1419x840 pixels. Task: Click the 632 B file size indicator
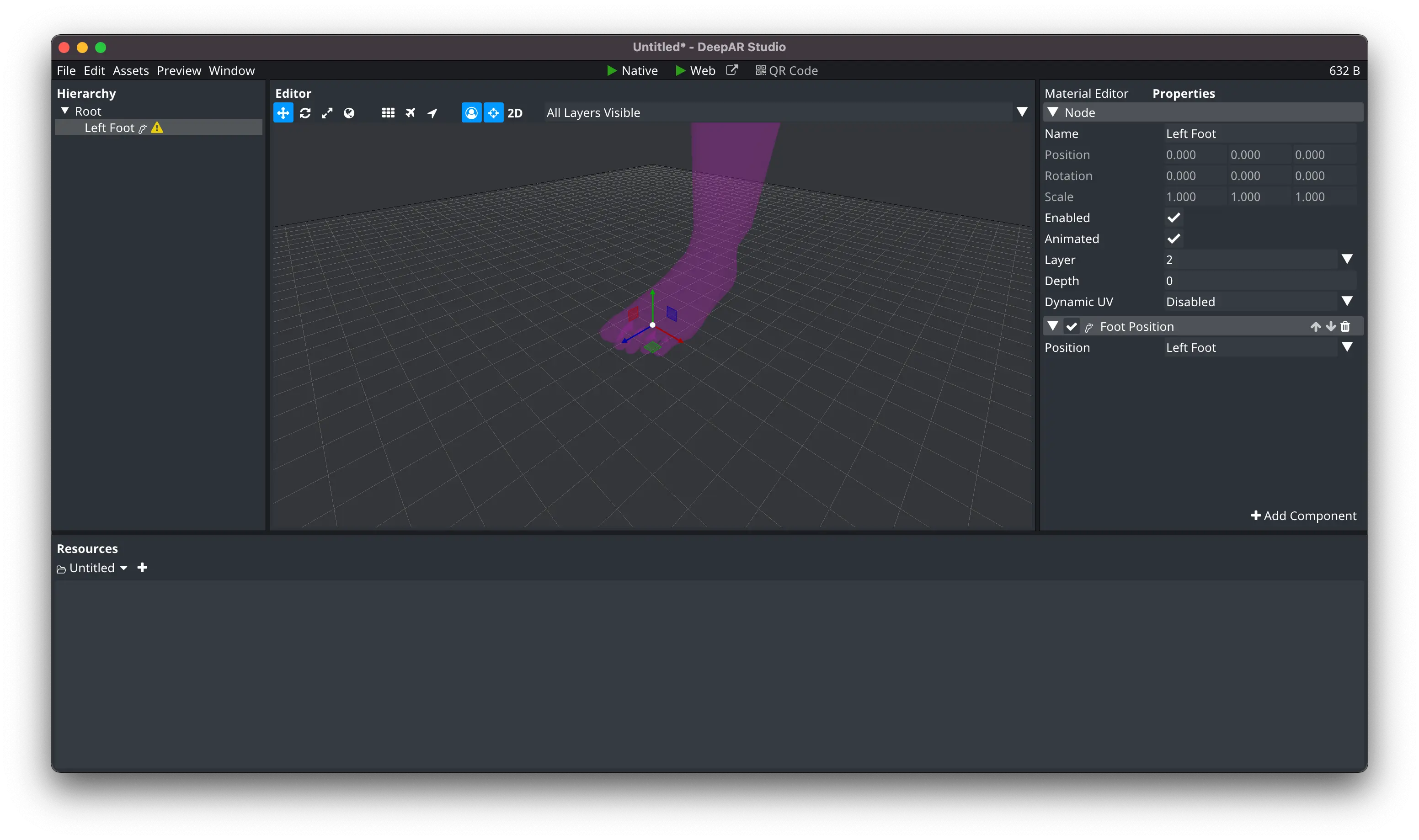pyautogui.click(x=1344, y=71)
